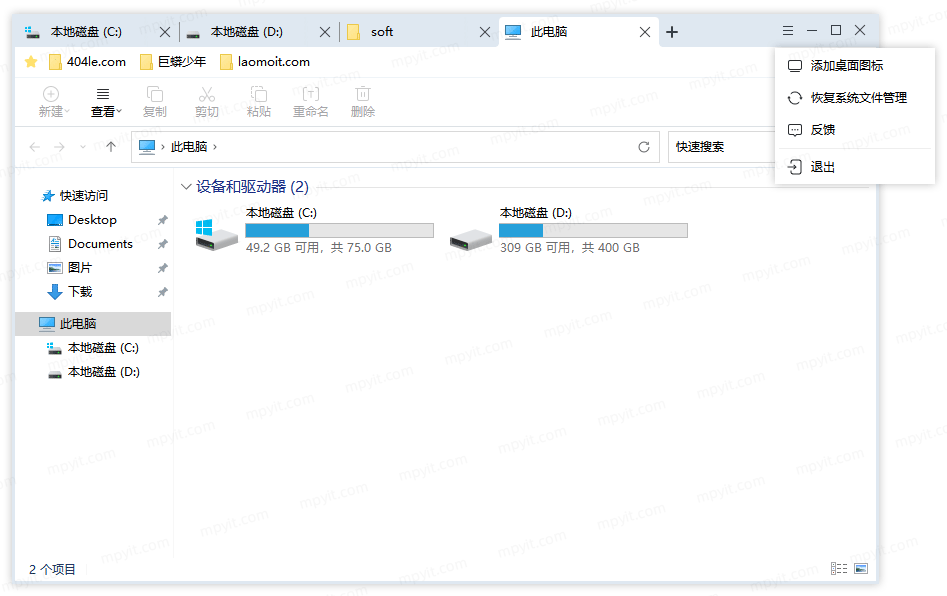Refresh the address bar location
Screen dimensions: 947x596
(644, 147)
